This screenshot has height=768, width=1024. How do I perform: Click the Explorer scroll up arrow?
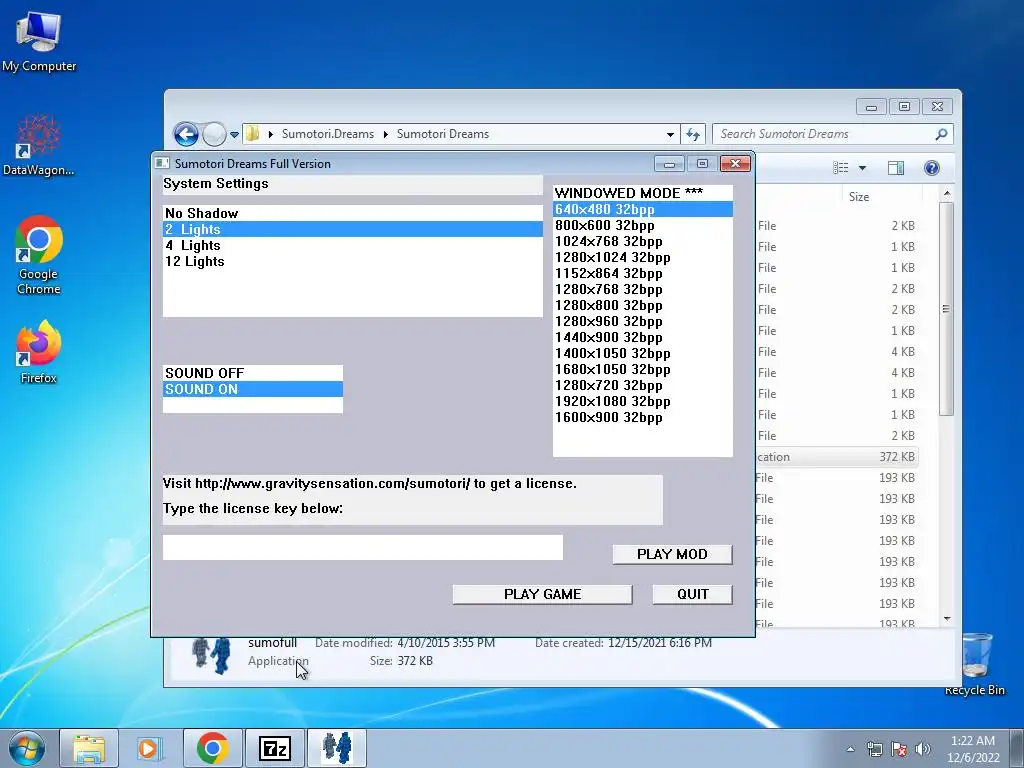coord(947,194)
